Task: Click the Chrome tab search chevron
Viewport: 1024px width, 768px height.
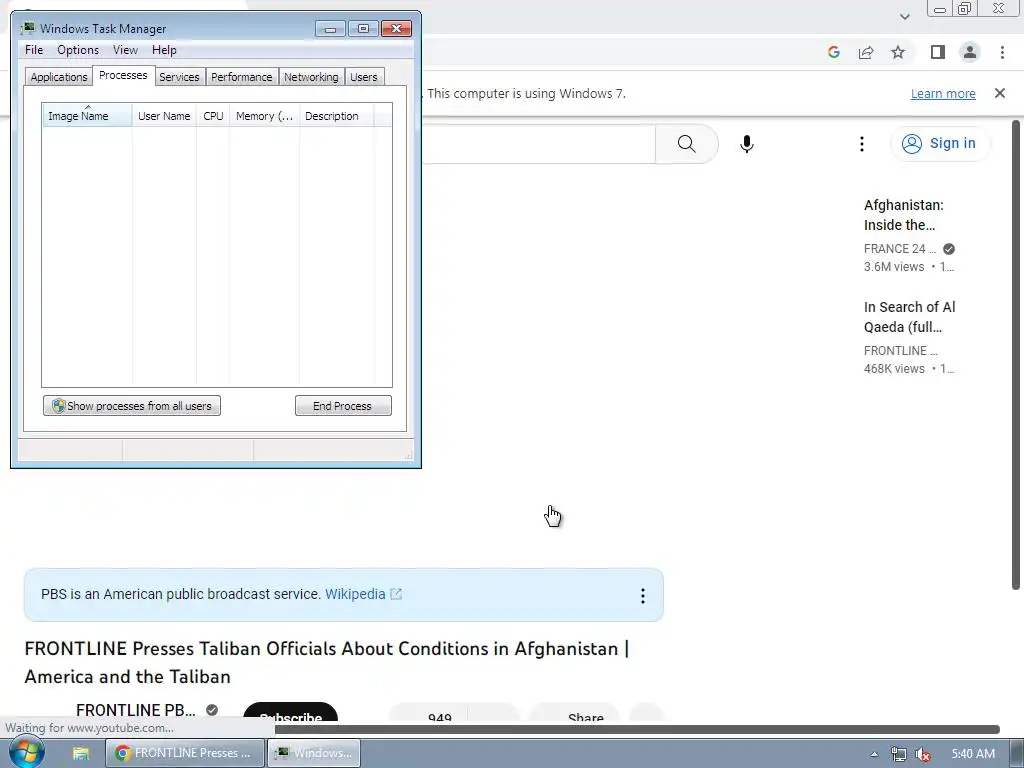Action: pyautogui.click(x=904, y=16)
